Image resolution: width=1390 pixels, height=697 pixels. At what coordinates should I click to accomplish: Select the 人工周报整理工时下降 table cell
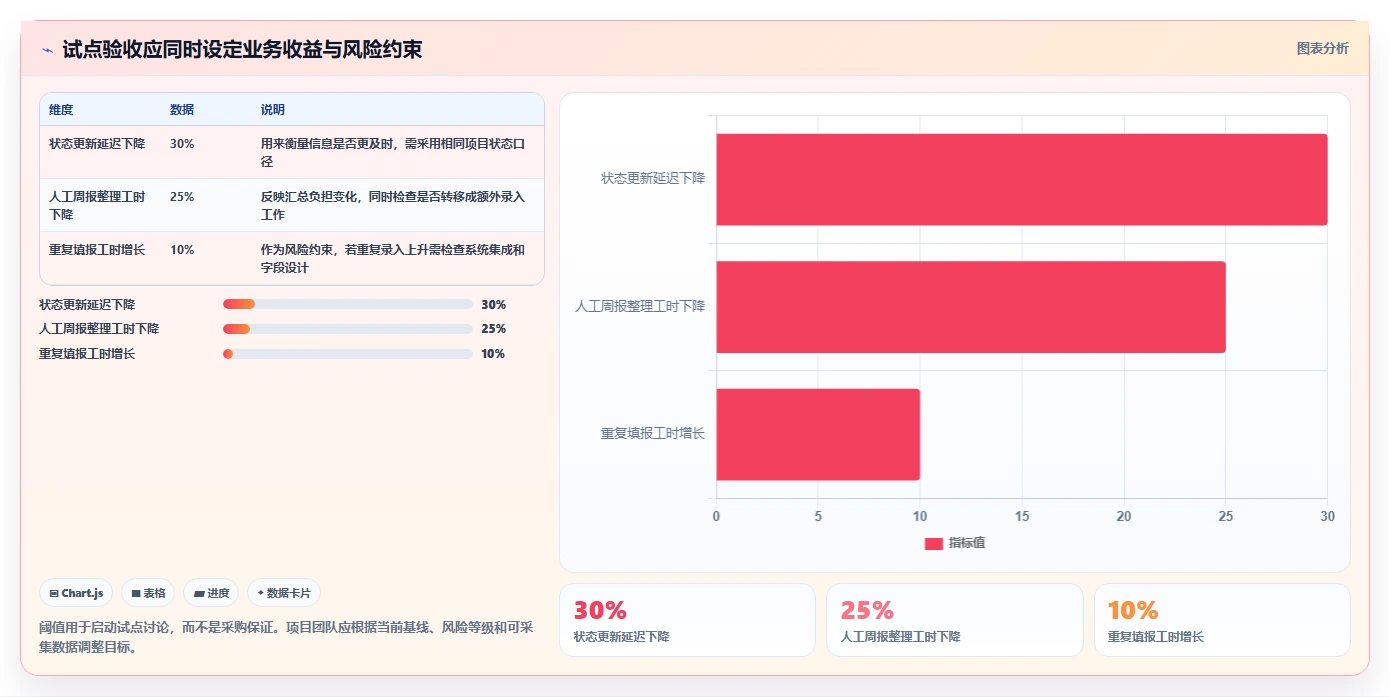(x=99, y=205)
